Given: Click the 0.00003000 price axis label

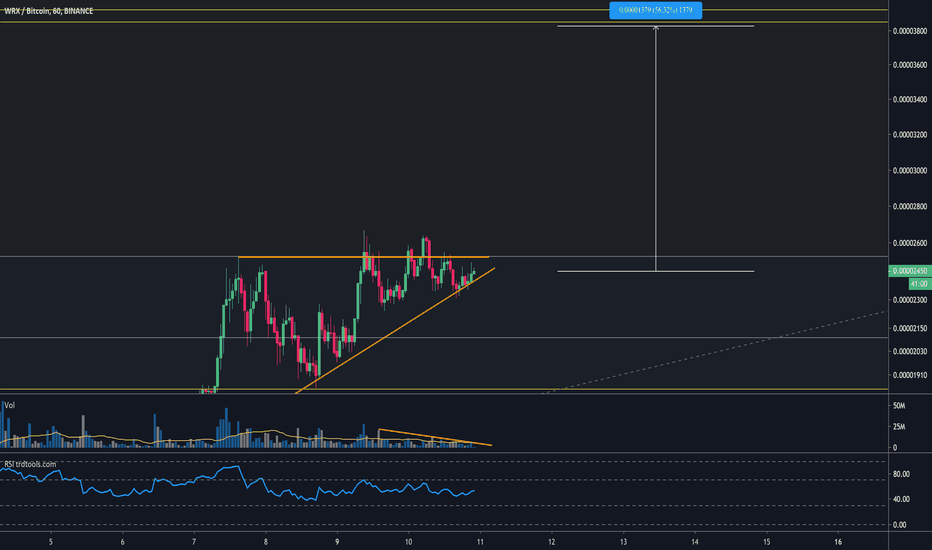Looking at the screenshot, I should (910, 171).
